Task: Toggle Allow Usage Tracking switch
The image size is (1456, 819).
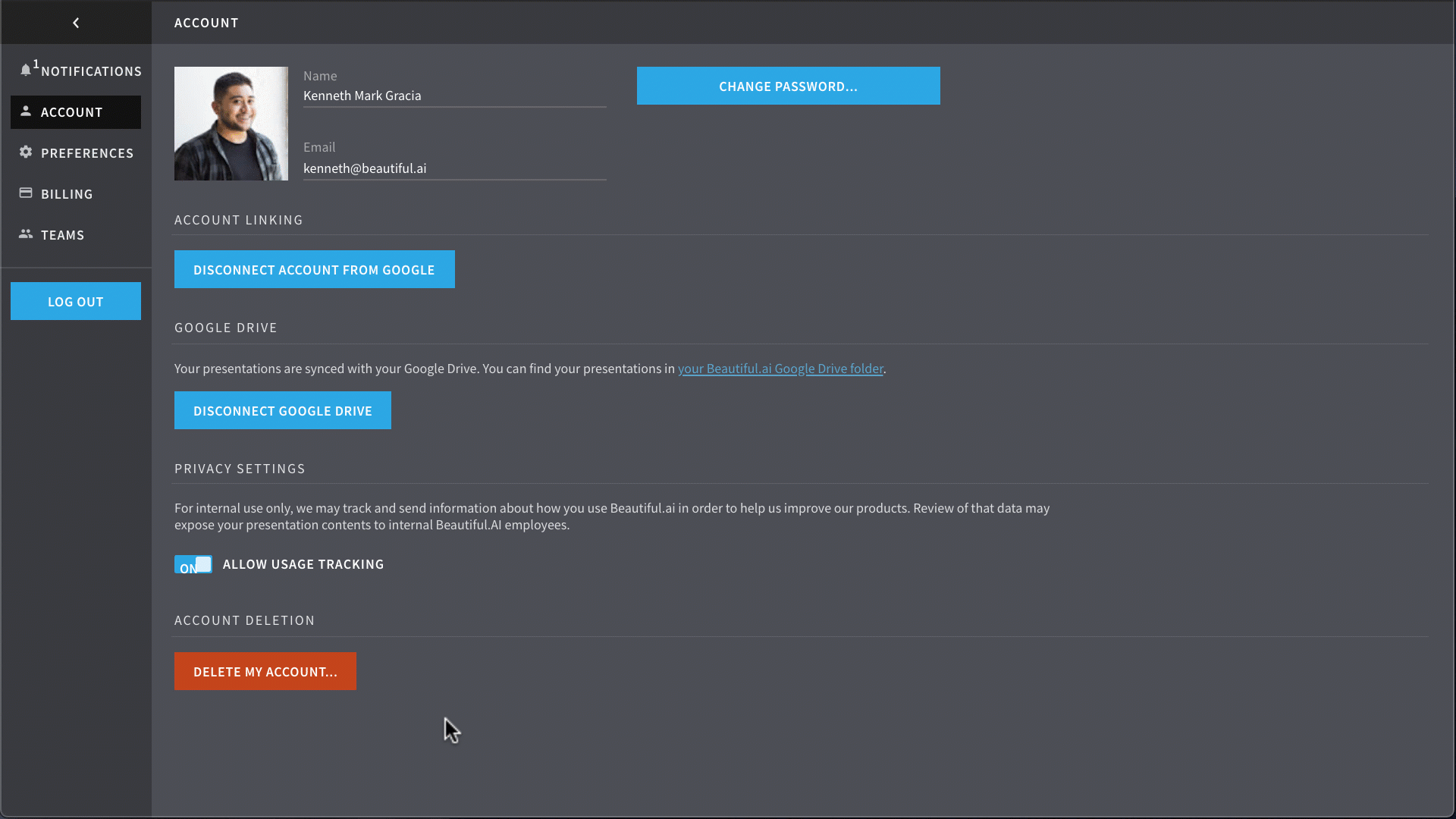Action: click(x=193, y=564)
